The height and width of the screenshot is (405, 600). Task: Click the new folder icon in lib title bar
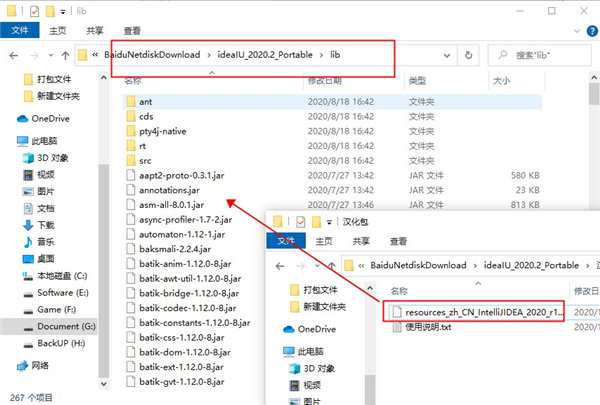tap(50, 11)
